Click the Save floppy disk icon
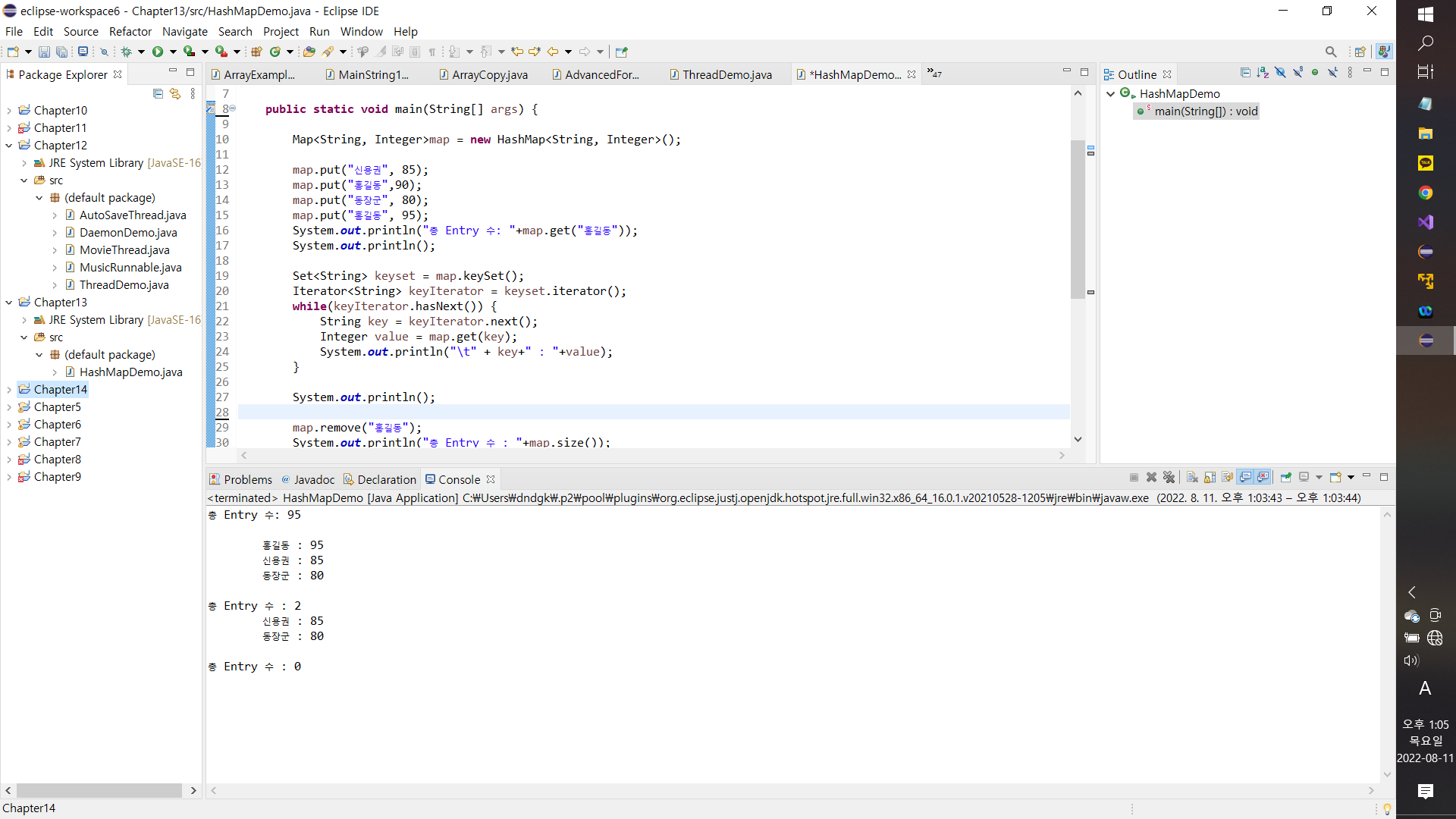Viewport: 1456px width, 819px height. point(44,52)
